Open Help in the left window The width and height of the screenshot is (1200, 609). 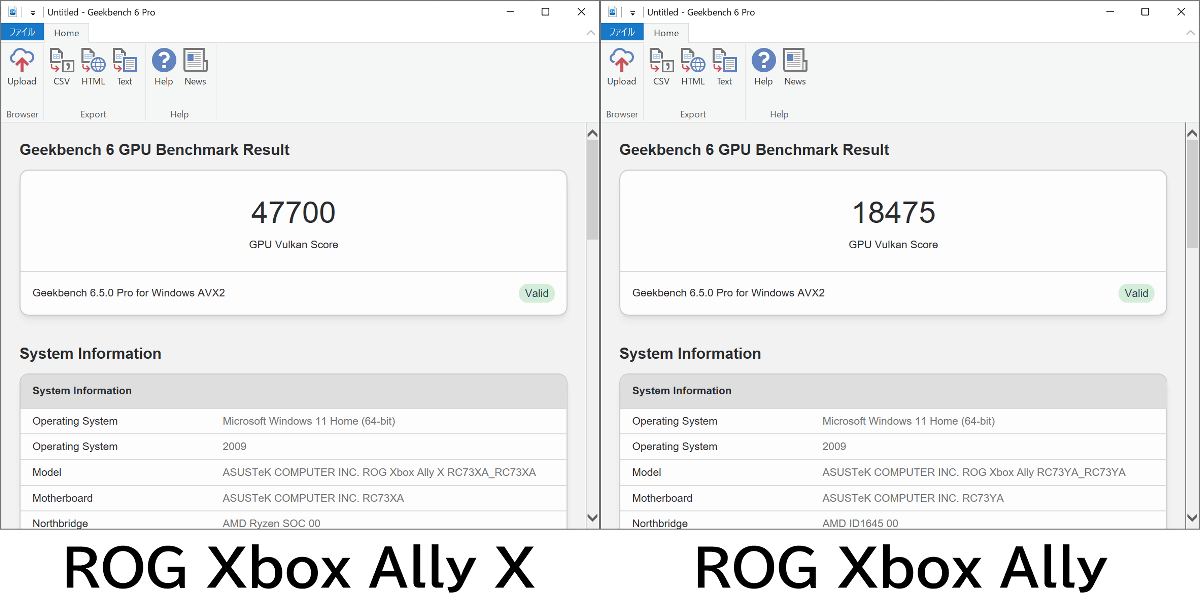164,67
